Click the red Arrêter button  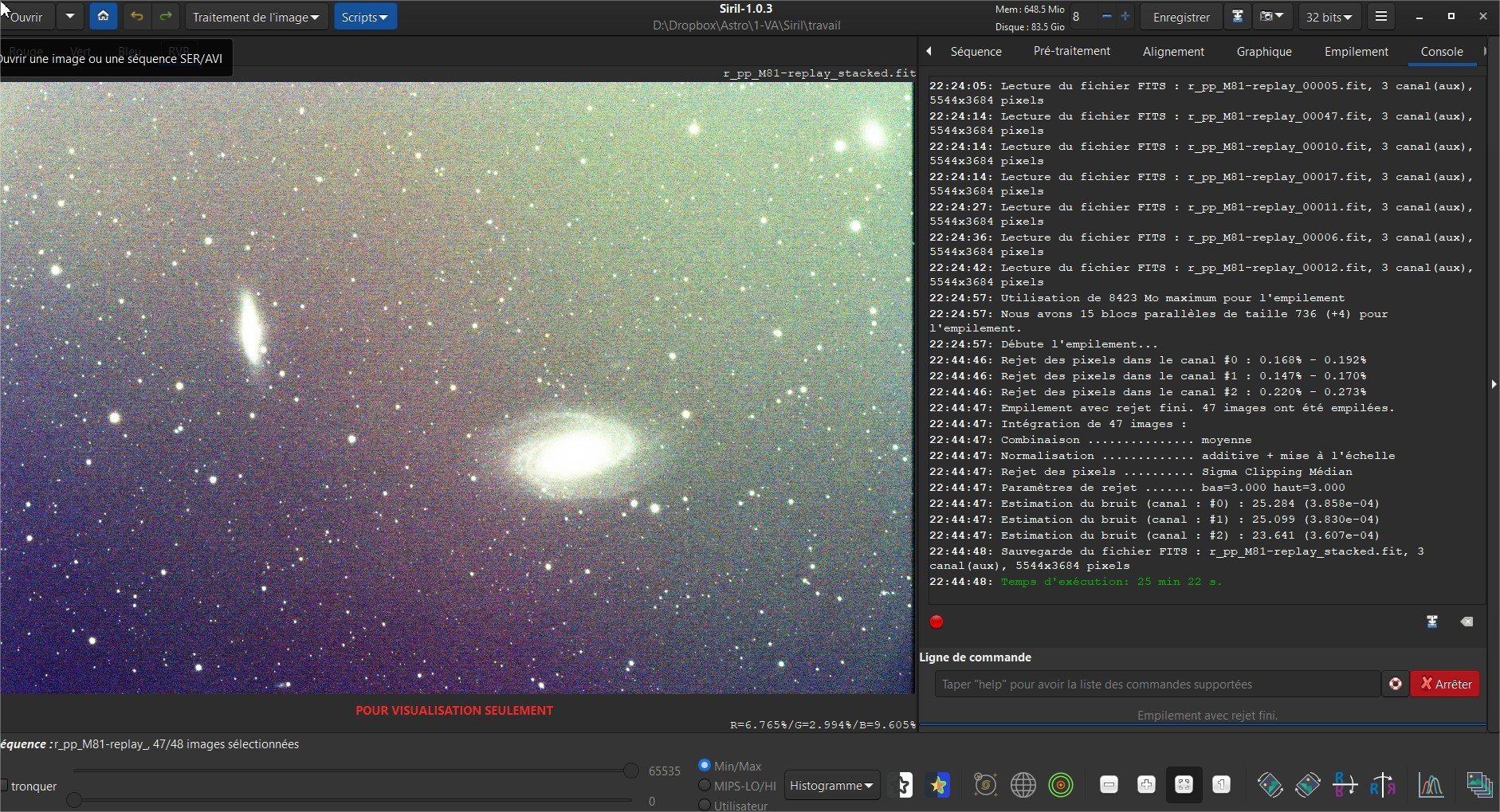(x=1445, y=684)
